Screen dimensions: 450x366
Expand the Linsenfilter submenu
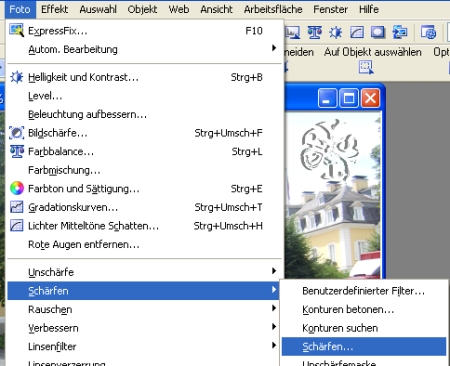coord(144,346)
